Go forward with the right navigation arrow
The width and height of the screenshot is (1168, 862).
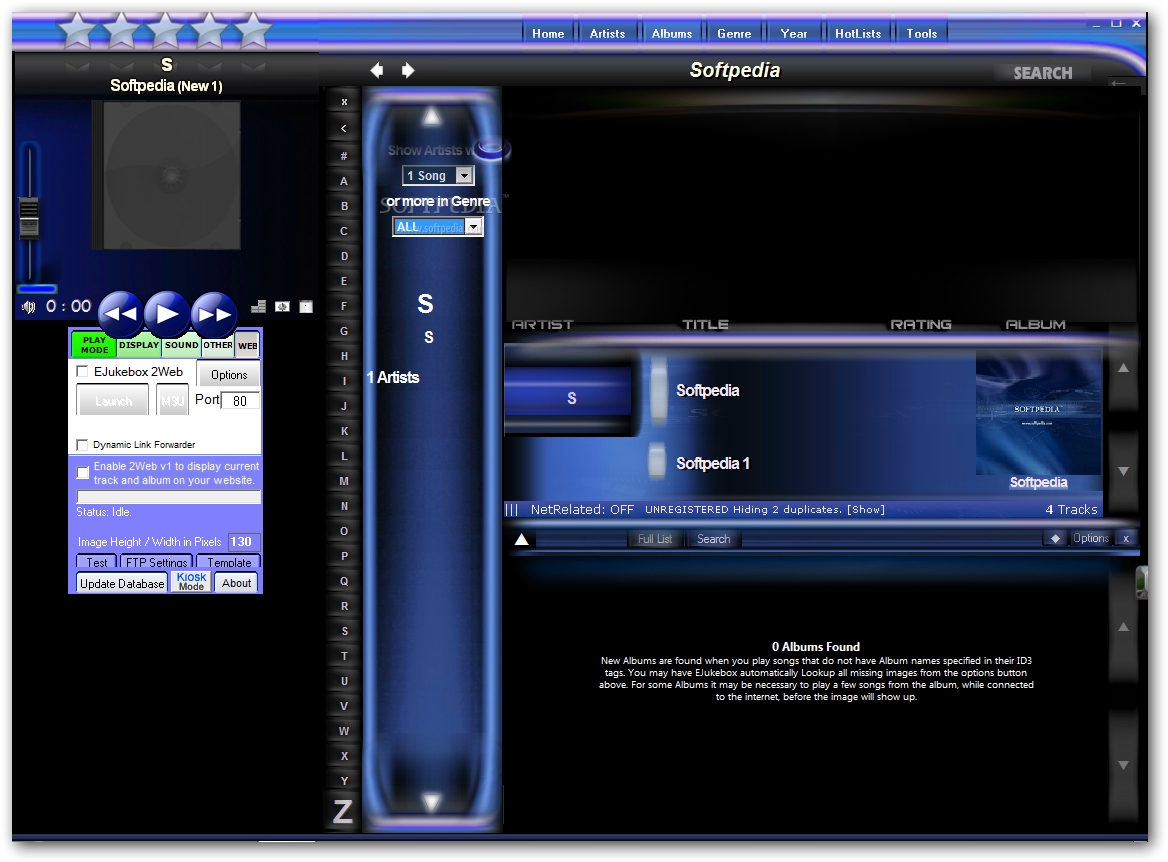pyautogui.click(x=407, y=70)
